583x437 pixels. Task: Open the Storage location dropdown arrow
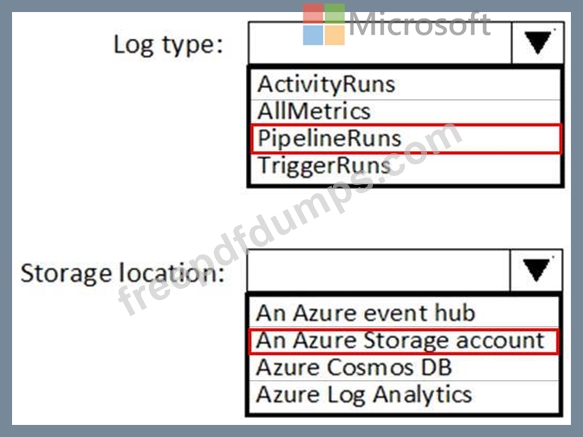536,270
